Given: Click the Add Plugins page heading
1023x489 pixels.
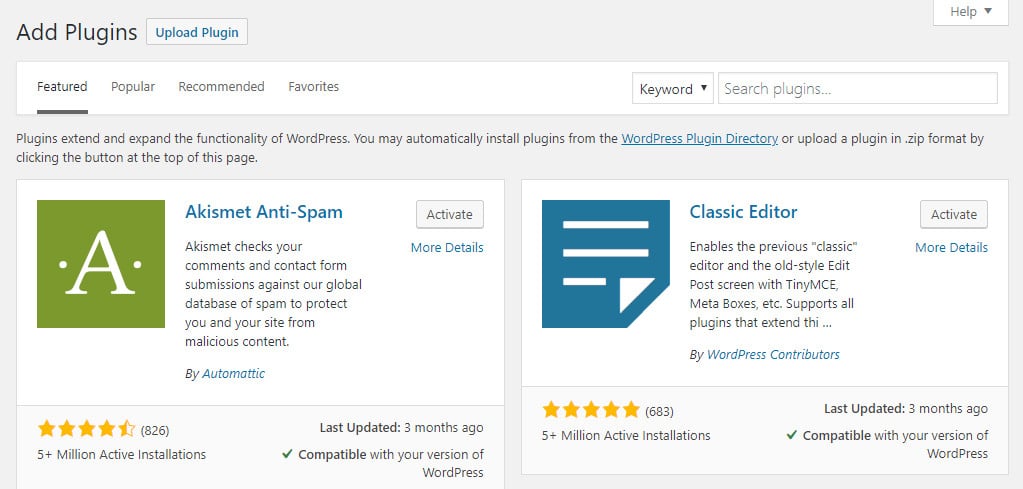Looking at the screenshot, I should coord(77,32).
